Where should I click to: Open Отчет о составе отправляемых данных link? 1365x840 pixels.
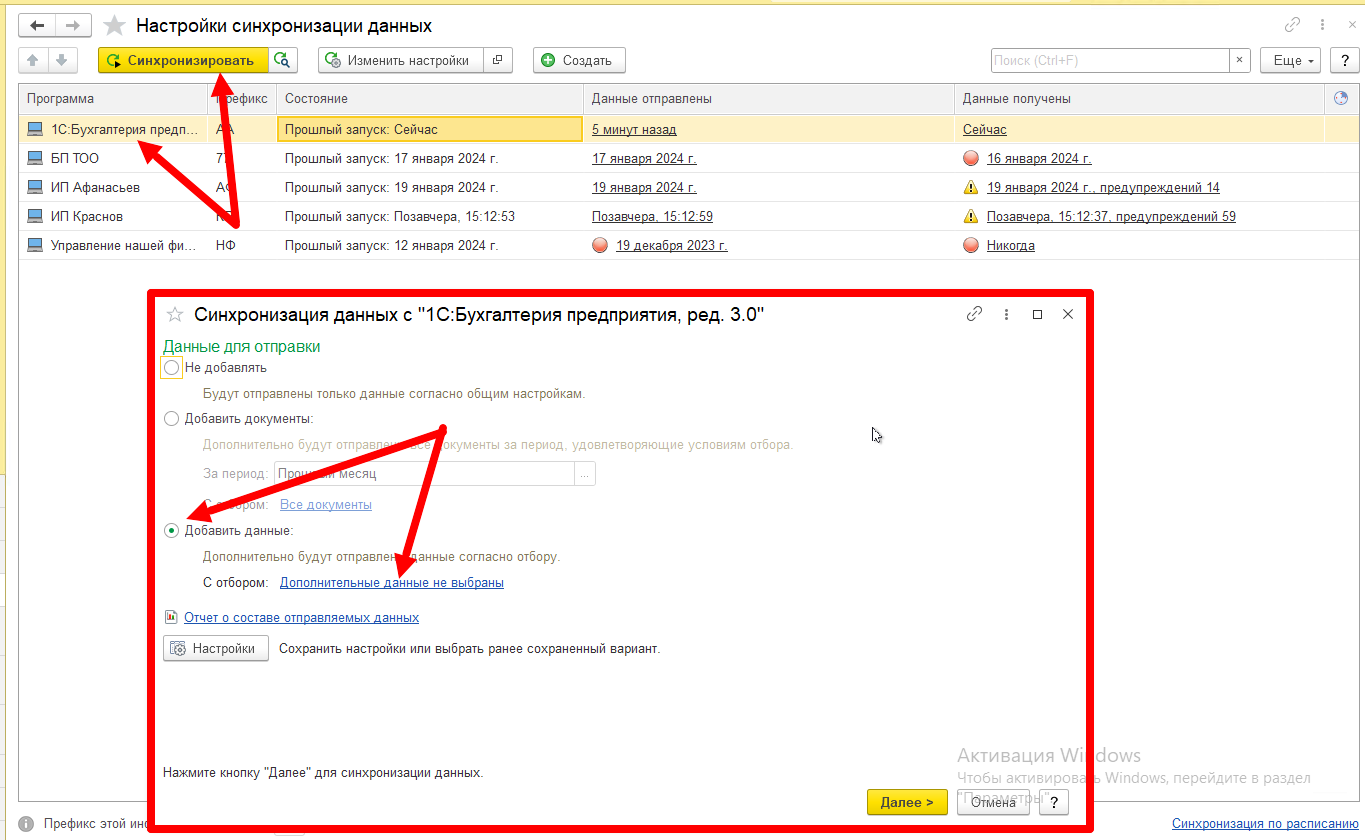(x=301, y=617)
